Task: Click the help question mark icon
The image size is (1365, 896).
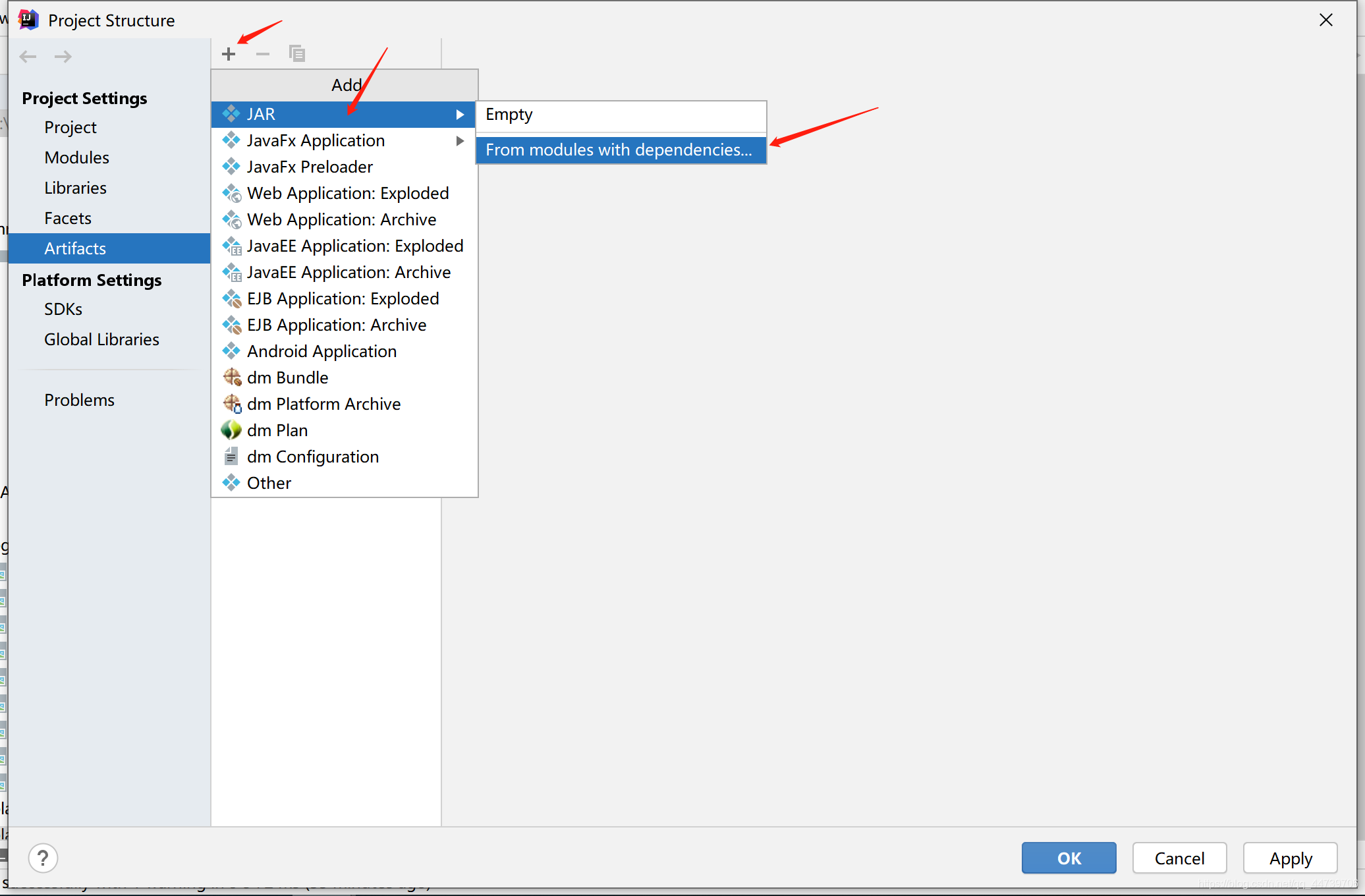Action: (x=43, y=858)
